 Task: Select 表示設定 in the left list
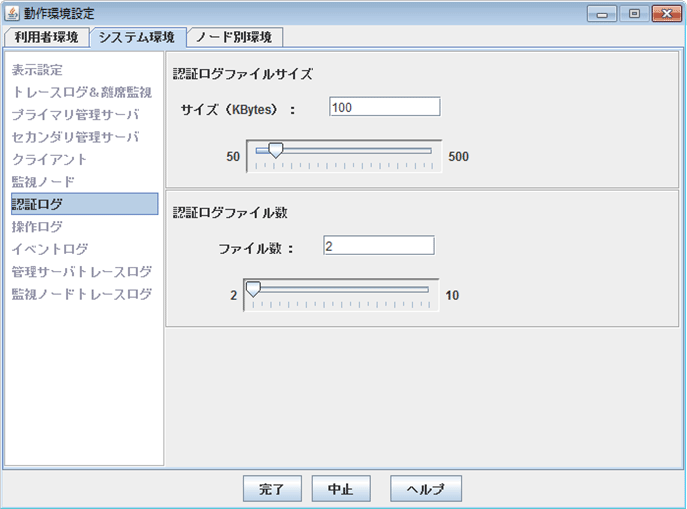(x=36, y=71)
